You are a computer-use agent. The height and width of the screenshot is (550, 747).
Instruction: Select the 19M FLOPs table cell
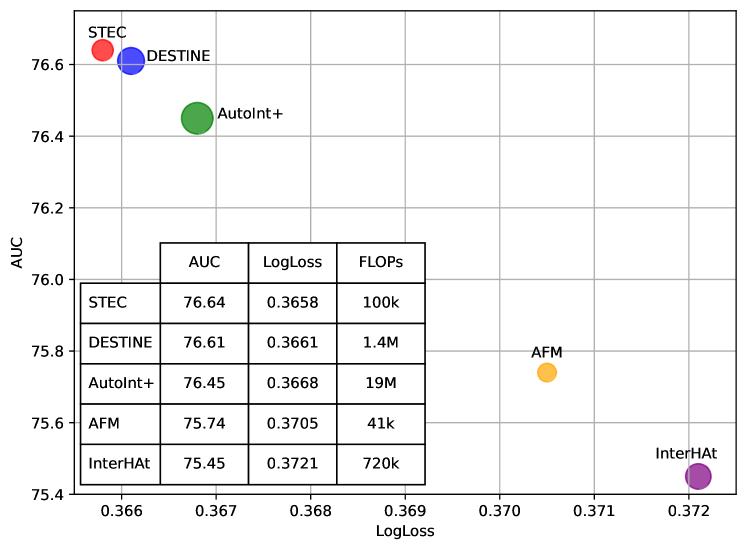tap(380, 383)
